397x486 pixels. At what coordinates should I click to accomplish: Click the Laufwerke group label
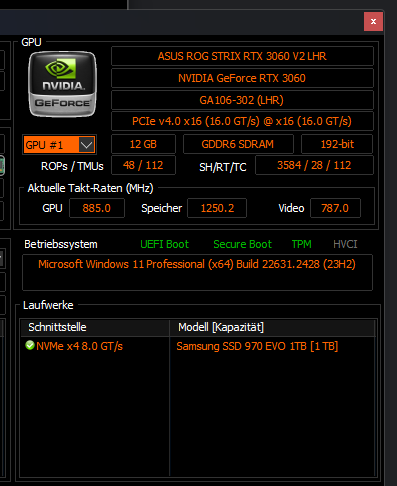(x=48, y=305)
